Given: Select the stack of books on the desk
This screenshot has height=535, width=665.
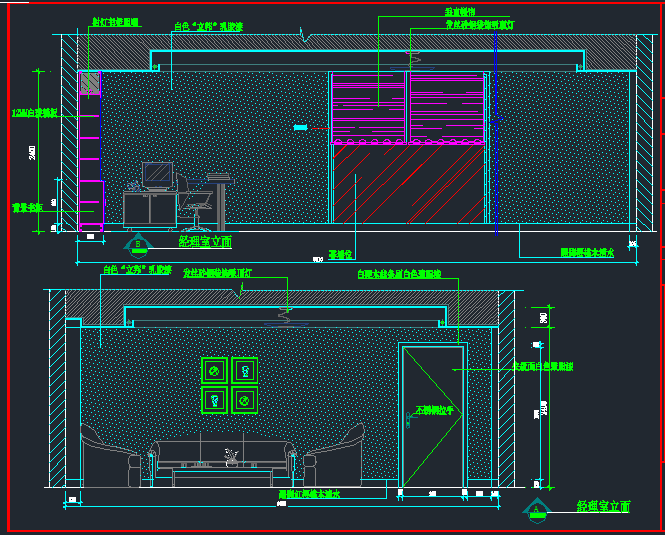Looking at the screenshot, I should (x=219, y=176).
